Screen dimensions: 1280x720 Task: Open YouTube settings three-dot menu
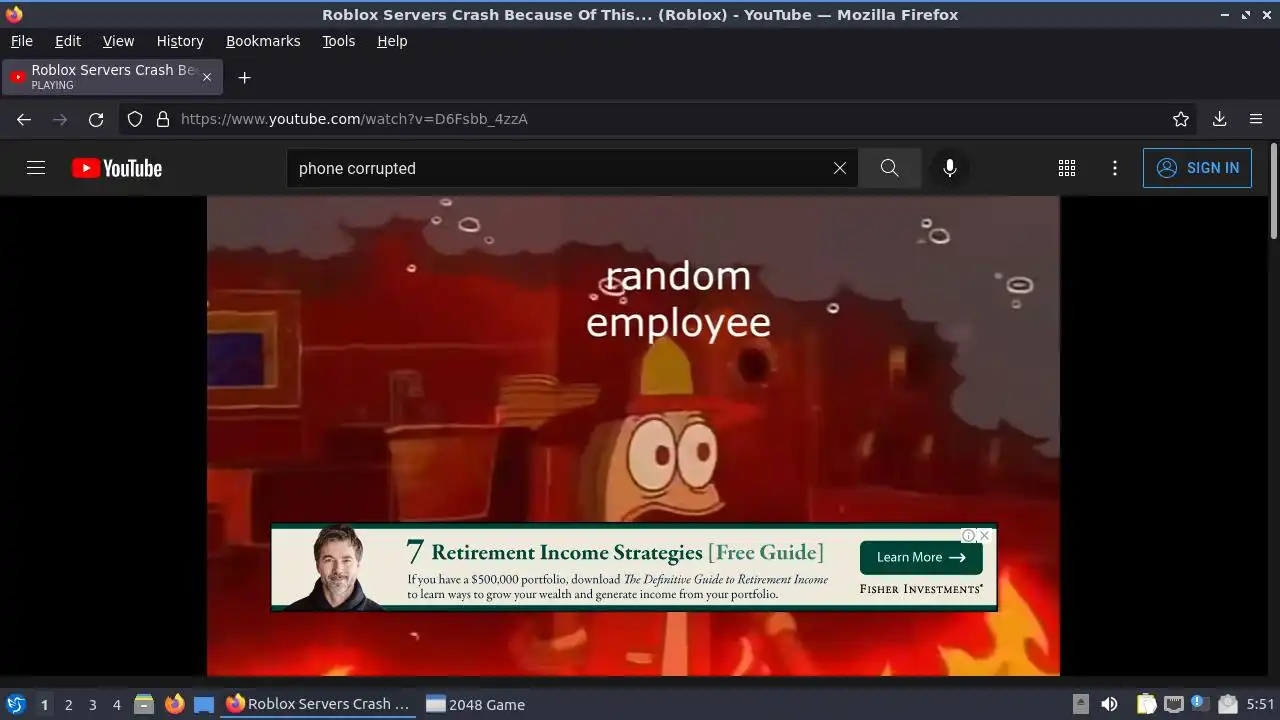coord(1115,168)
